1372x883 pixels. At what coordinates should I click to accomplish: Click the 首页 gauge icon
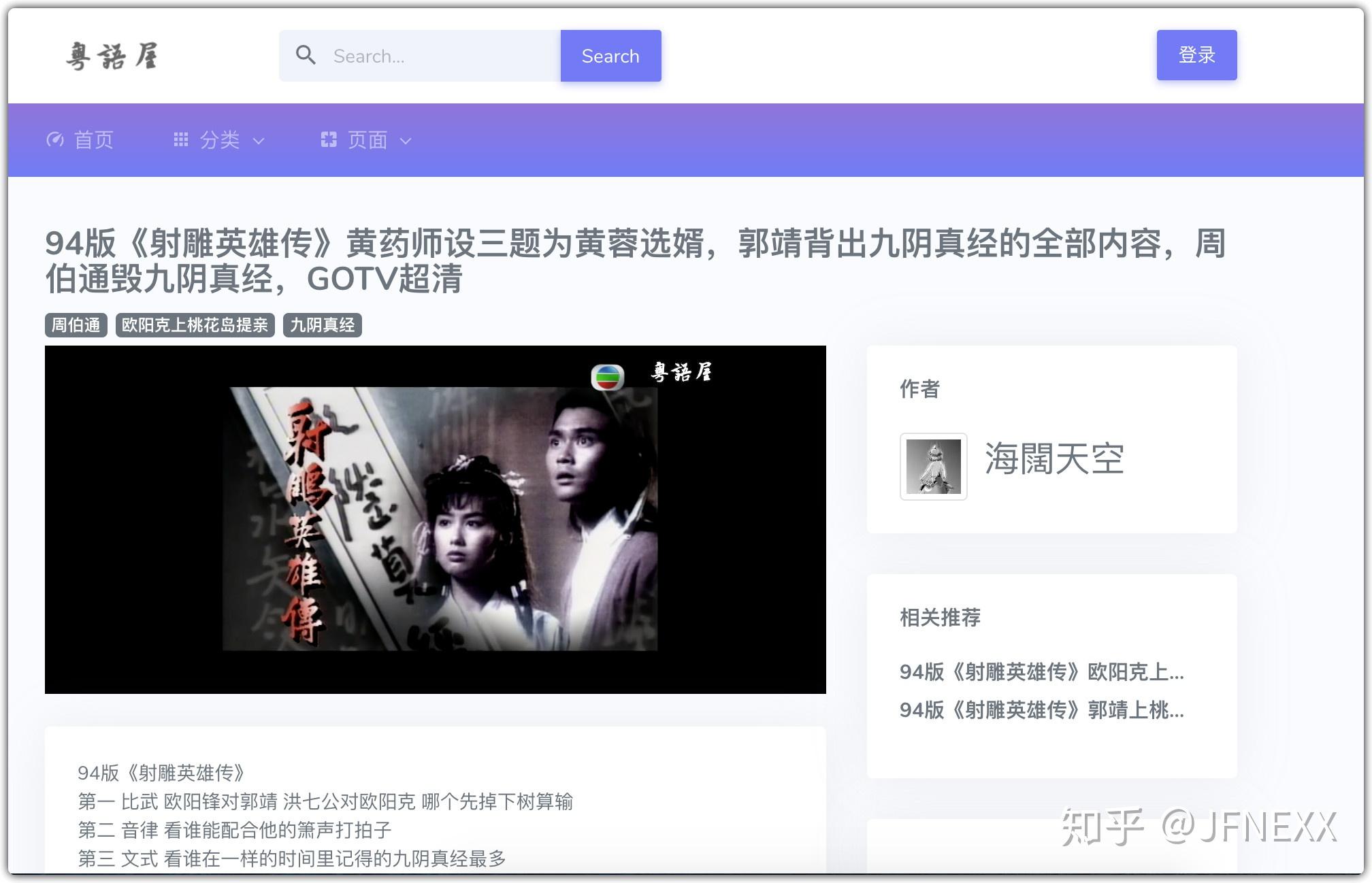pyautogui.click(x=54, y=140)
